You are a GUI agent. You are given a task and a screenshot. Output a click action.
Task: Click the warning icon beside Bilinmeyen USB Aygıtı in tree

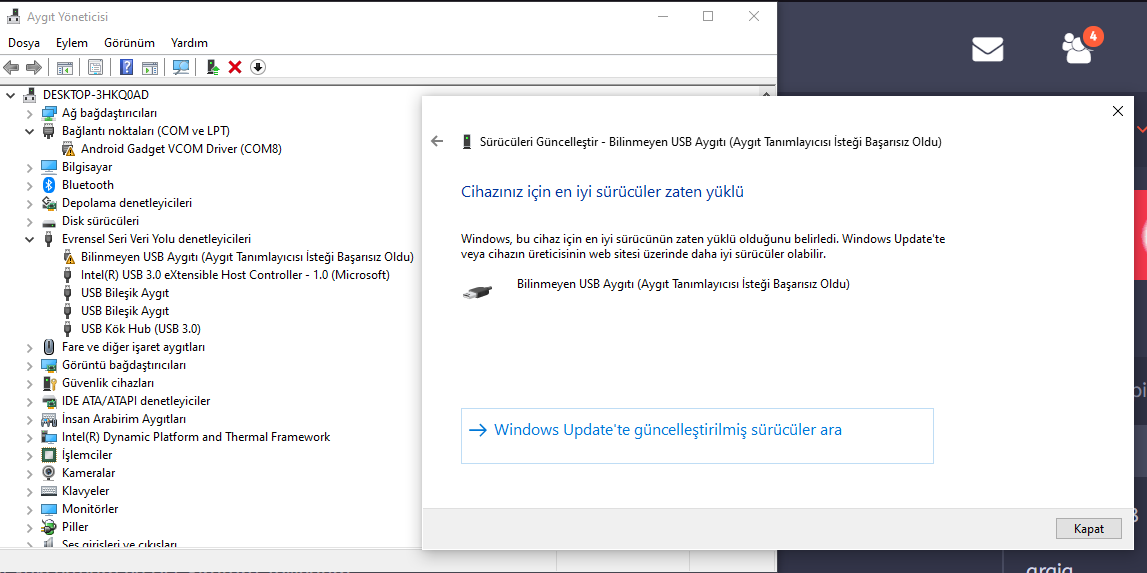pyautogui.click(x=69, y=257)
